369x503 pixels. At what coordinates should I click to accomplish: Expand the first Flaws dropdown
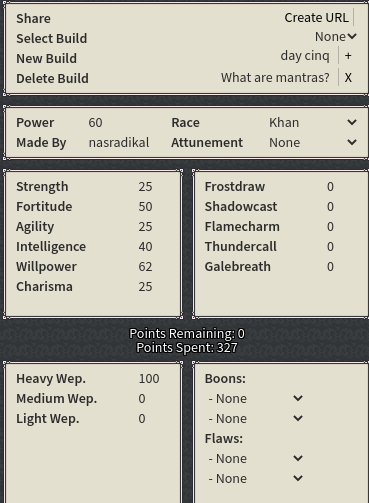(x=256, y=459)
